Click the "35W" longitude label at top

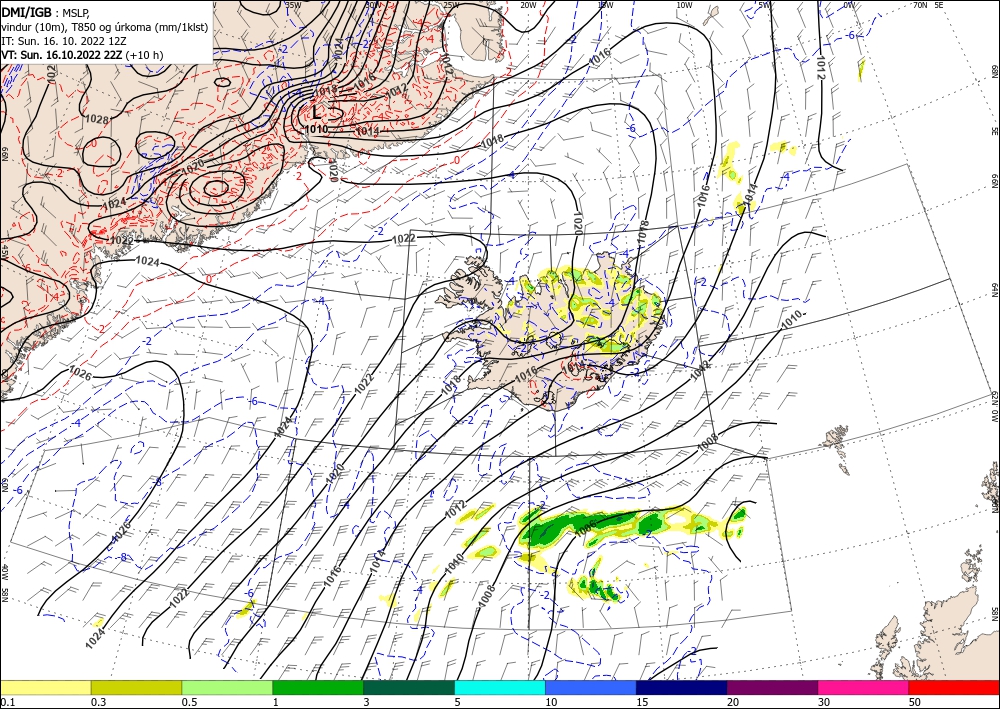click(x=293, y=4)
